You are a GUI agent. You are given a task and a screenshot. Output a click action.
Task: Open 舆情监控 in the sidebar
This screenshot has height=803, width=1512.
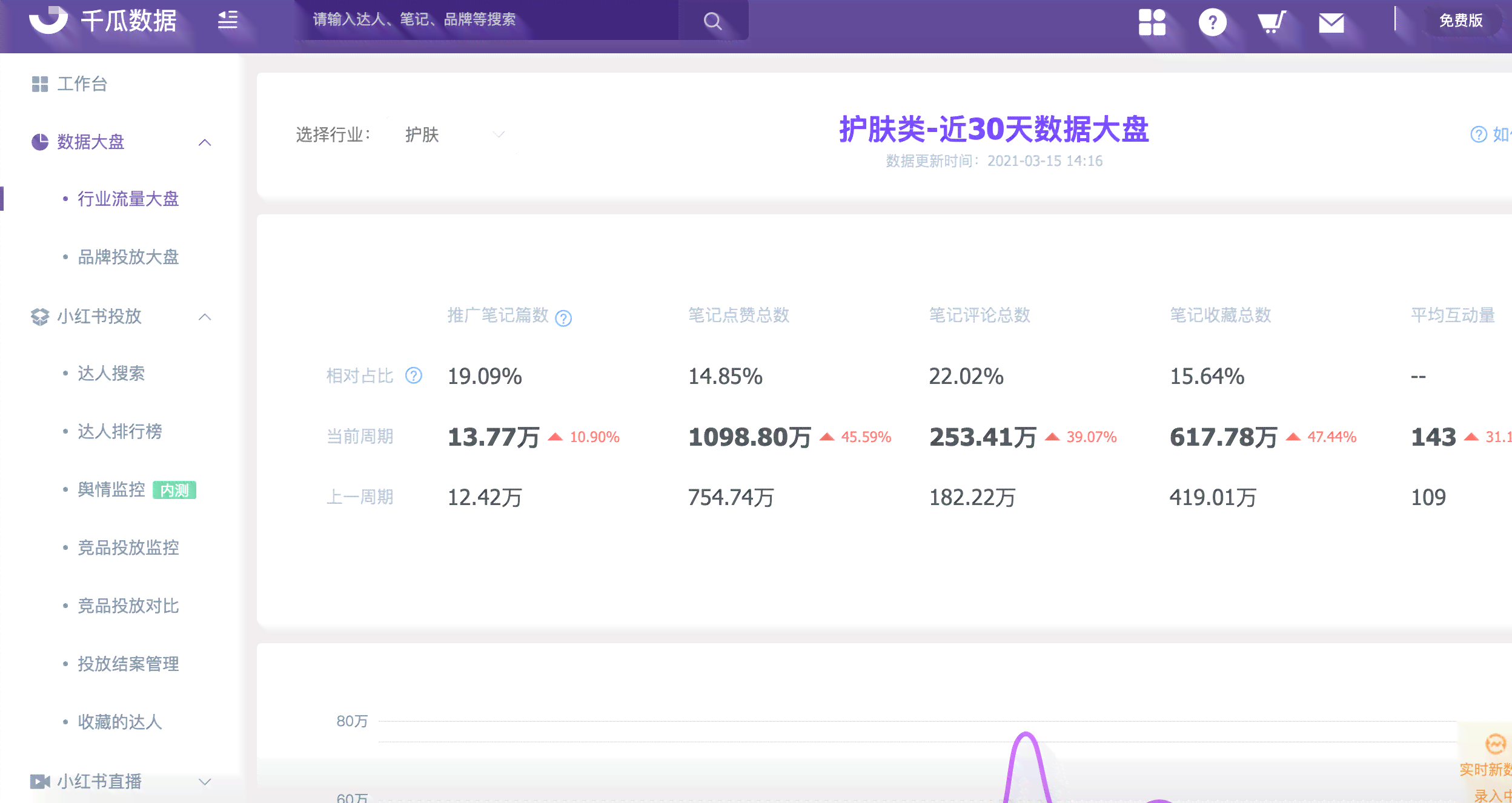pos(111,489)
